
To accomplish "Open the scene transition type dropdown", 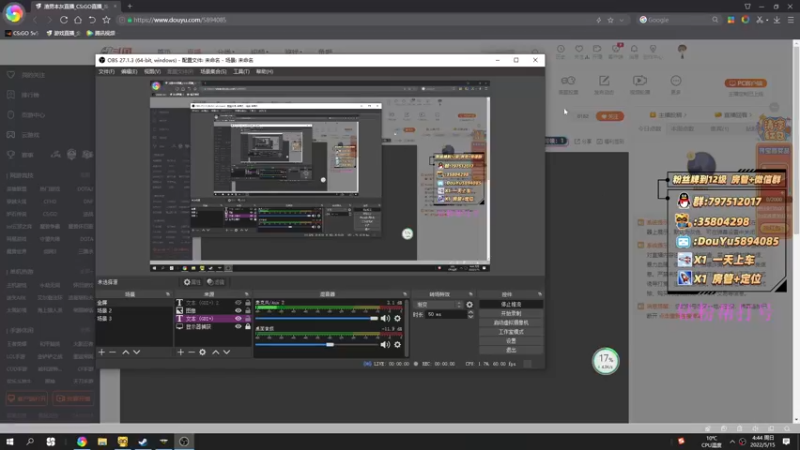I will (x=439, y=305).
